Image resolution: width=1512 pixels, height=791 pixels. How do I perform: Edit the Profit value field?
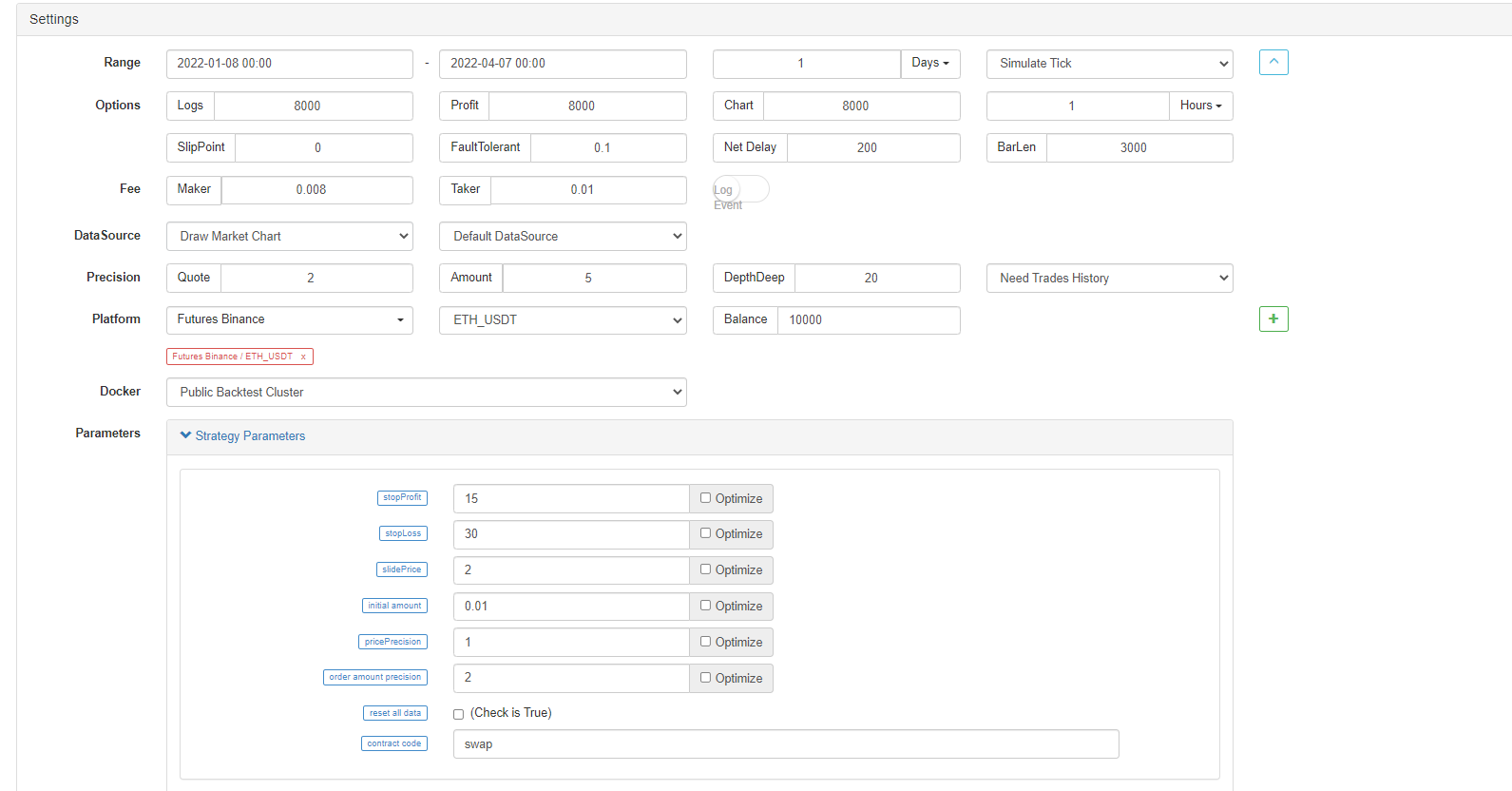(587, 106)
